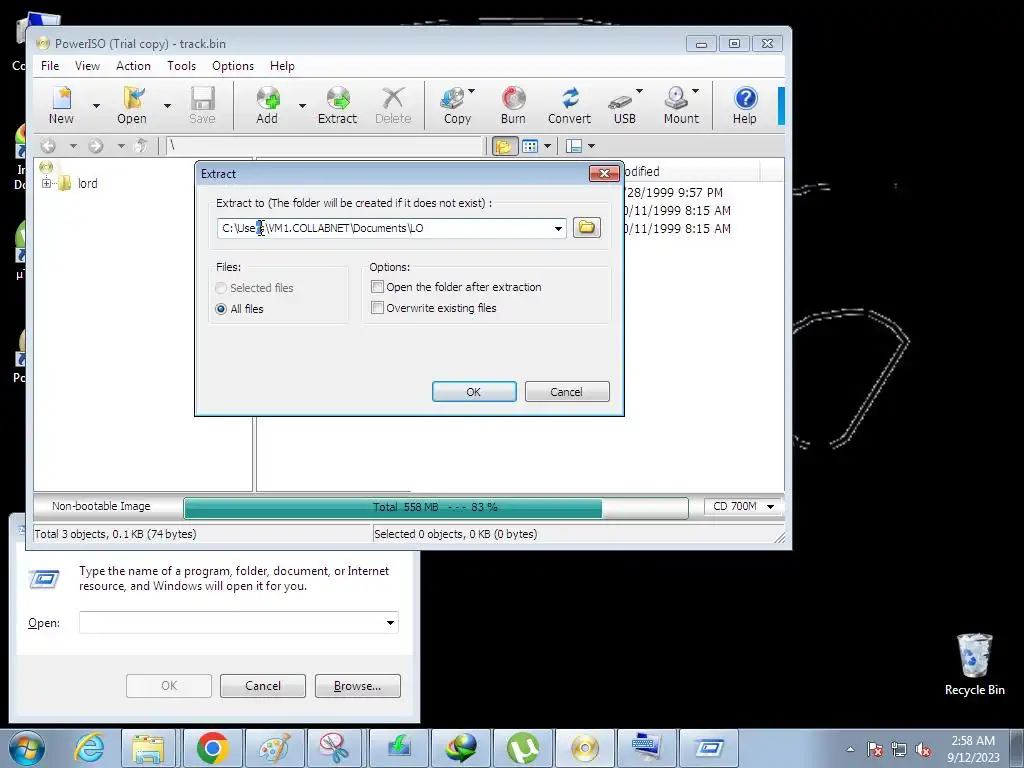The width and height of the screenshot is (1024, 768).
Task: Click the Back navigation arrow icon
Action: (49, 146)
